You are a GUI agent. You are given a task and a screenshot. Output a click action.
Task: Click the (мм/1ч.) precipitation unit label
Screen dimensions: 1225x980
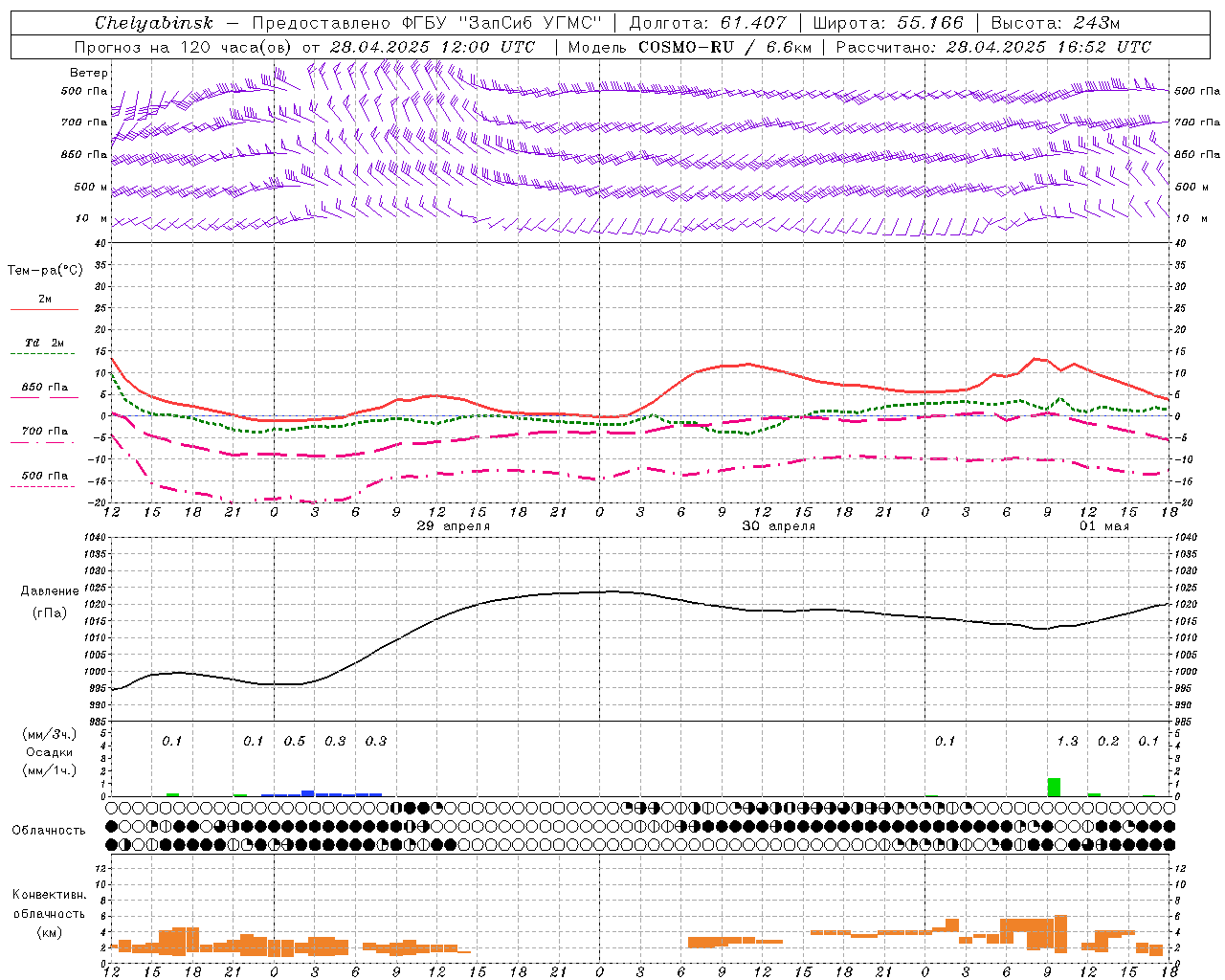point(50,770)
